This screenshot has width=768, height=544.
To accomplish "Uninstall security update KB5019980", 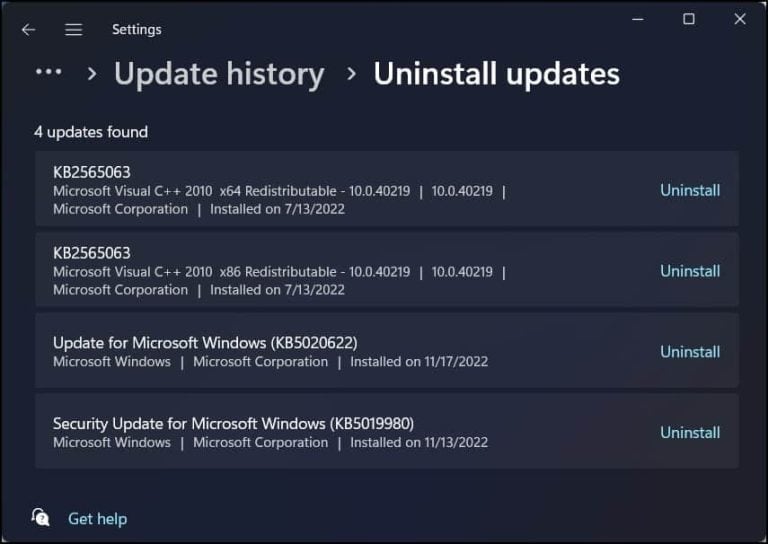I will pos(690,432).
